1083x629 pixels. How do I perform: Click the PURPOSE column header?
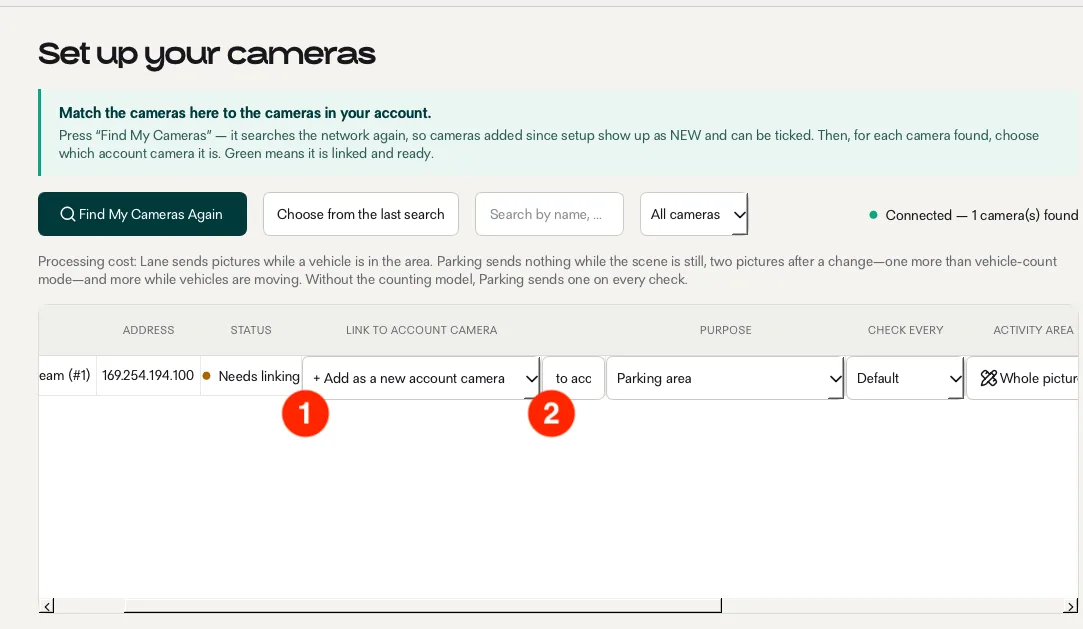coord(725,330)
